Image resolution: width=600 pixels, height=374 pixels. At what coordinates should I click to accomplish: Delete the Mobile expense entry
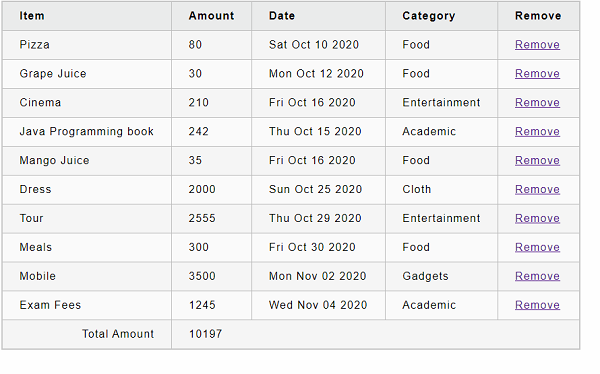pos(537,276)
